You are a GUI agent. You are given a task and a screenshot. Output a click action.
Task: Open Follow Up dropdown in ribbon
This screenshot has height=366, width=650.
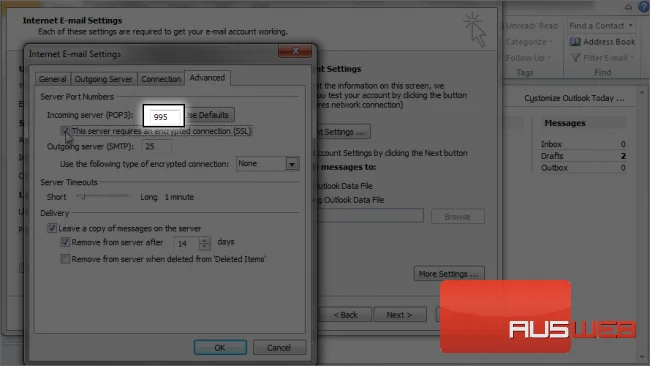529,58
